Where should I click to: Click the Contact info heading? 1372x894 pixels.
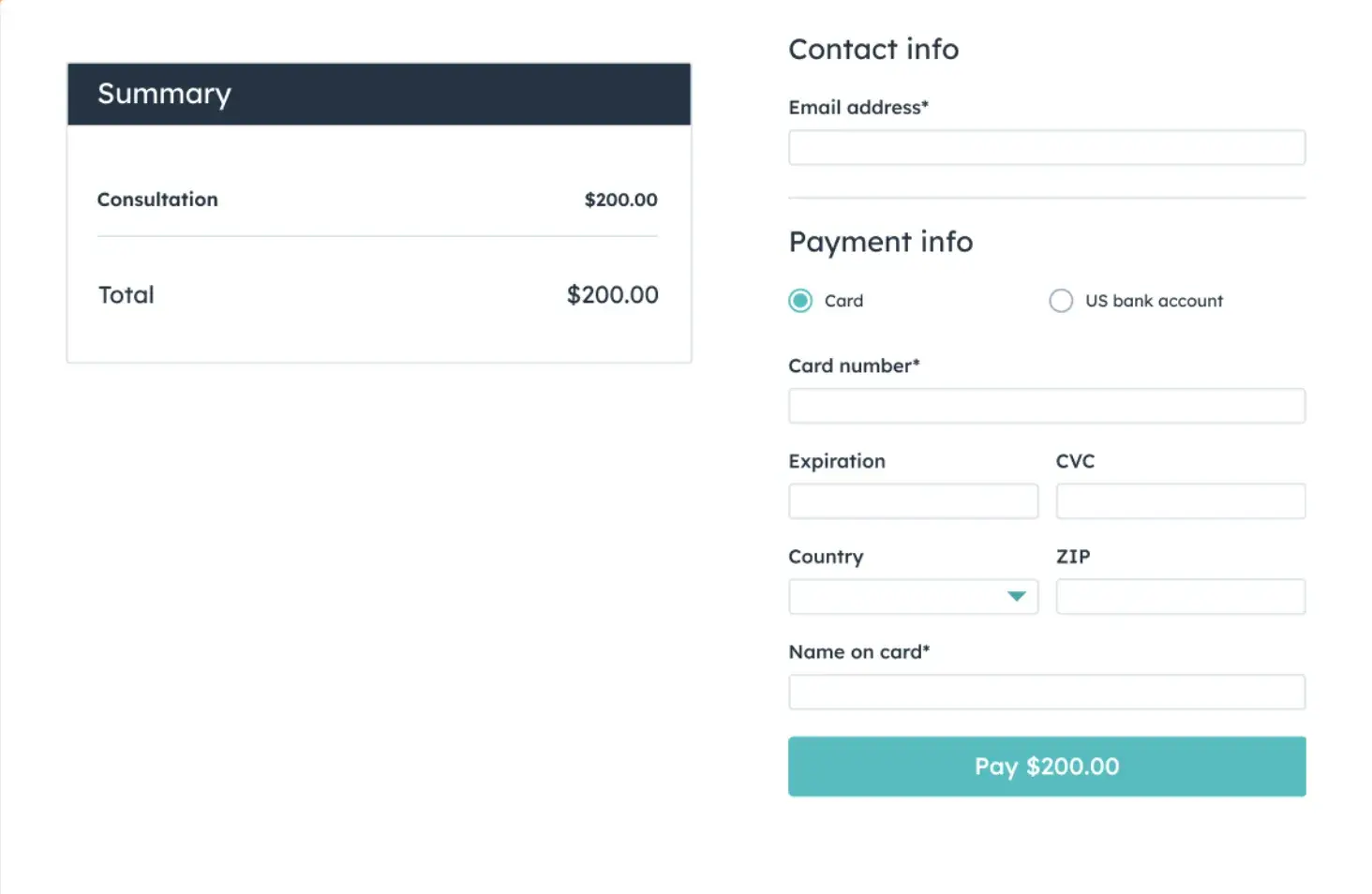873,50
